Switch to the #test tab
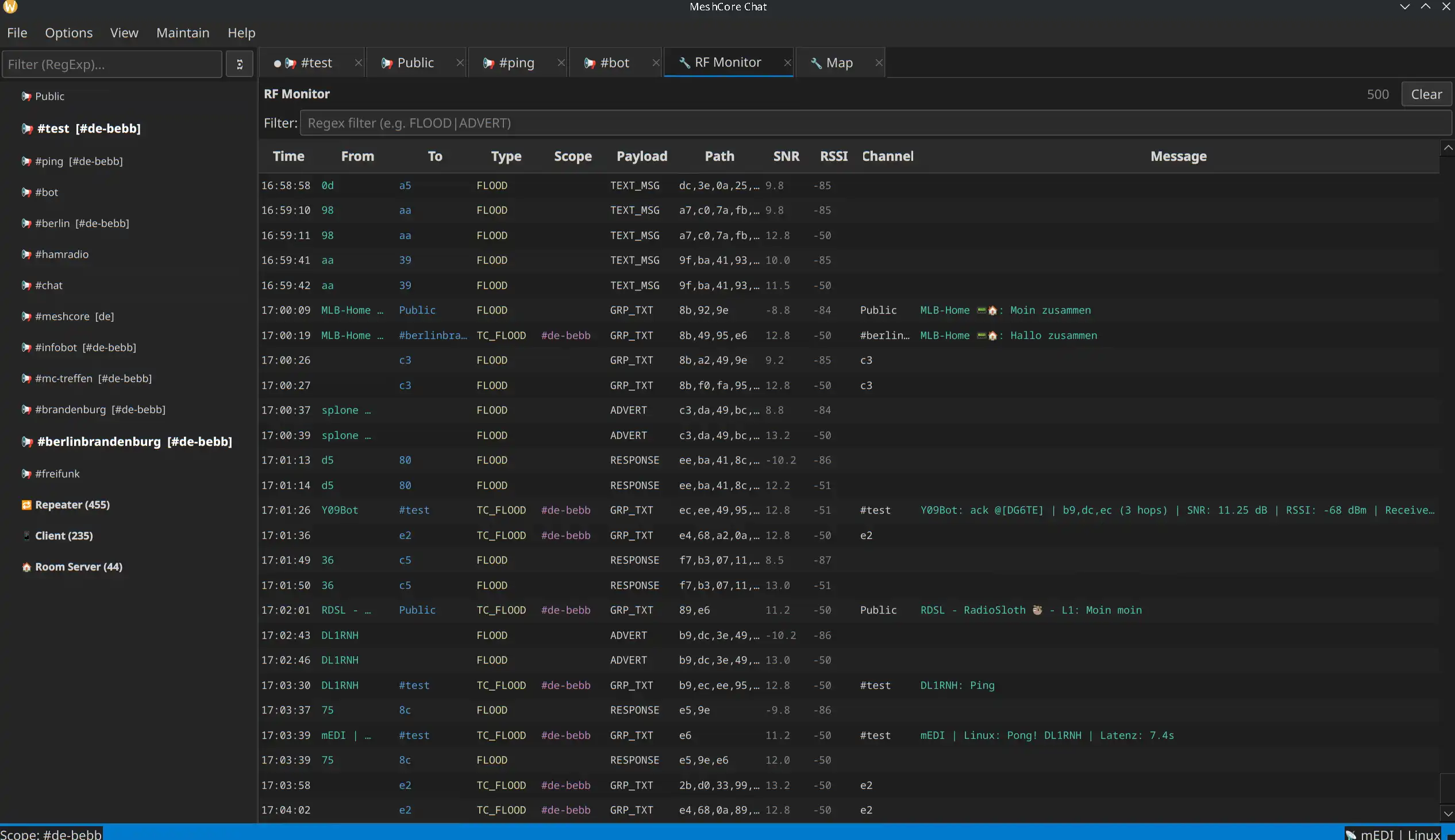 tap(315, 63)
